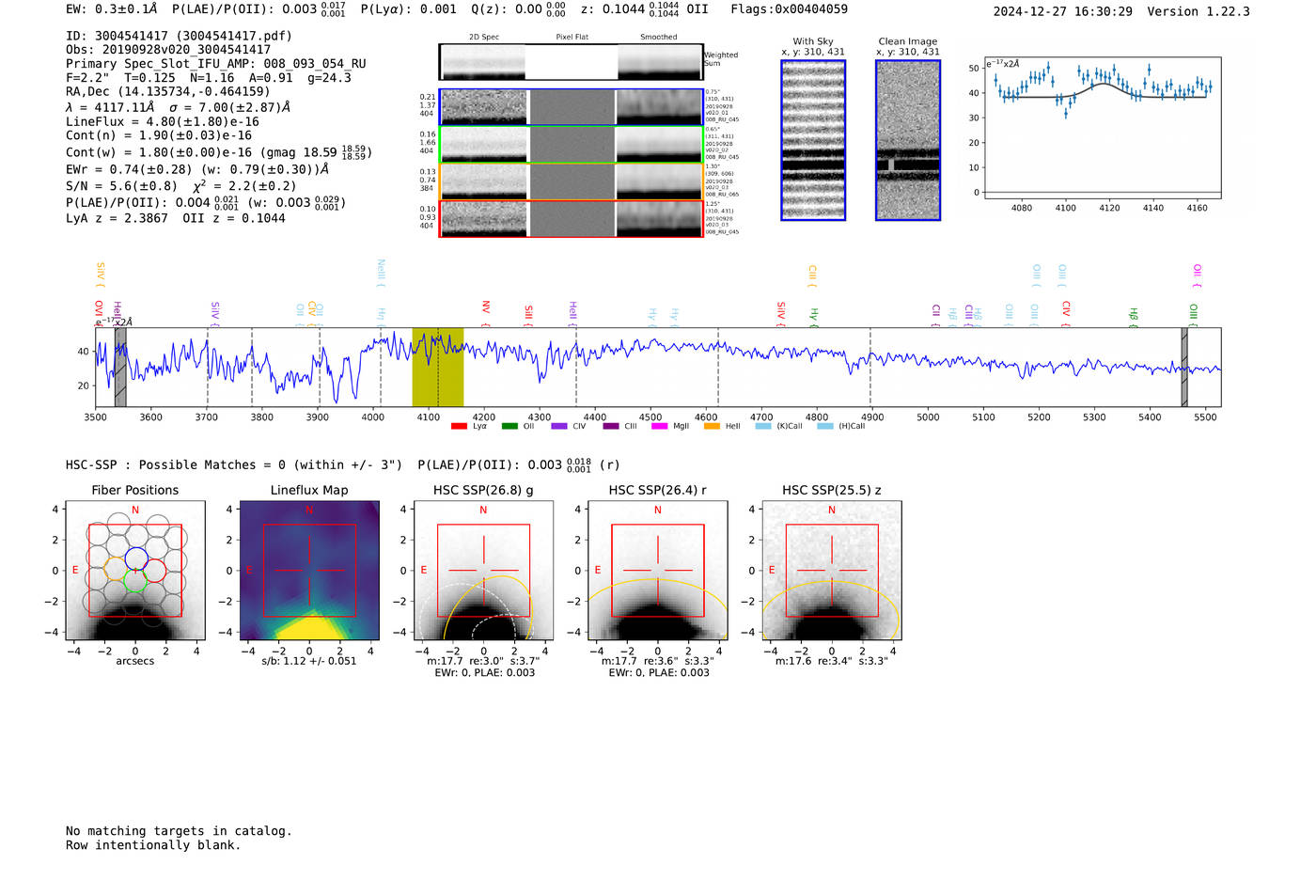The height and width of the screenshot is (896, 1316).
Task: Click the P(Lyα): 0.001 header value
Action: pos(409,9)
